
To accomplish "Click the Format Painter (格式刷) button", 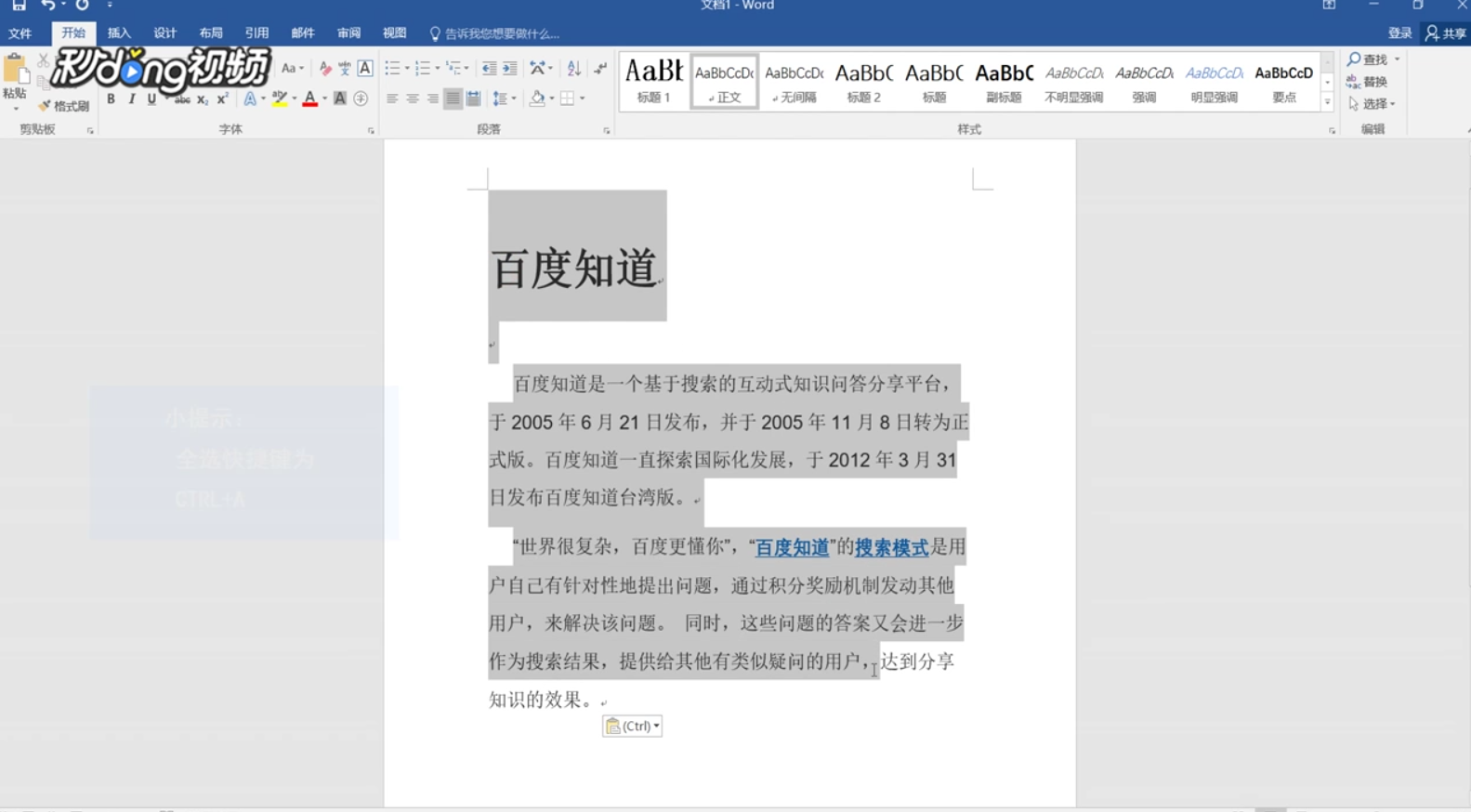I will pyautogui.click(x=64, y=106).
